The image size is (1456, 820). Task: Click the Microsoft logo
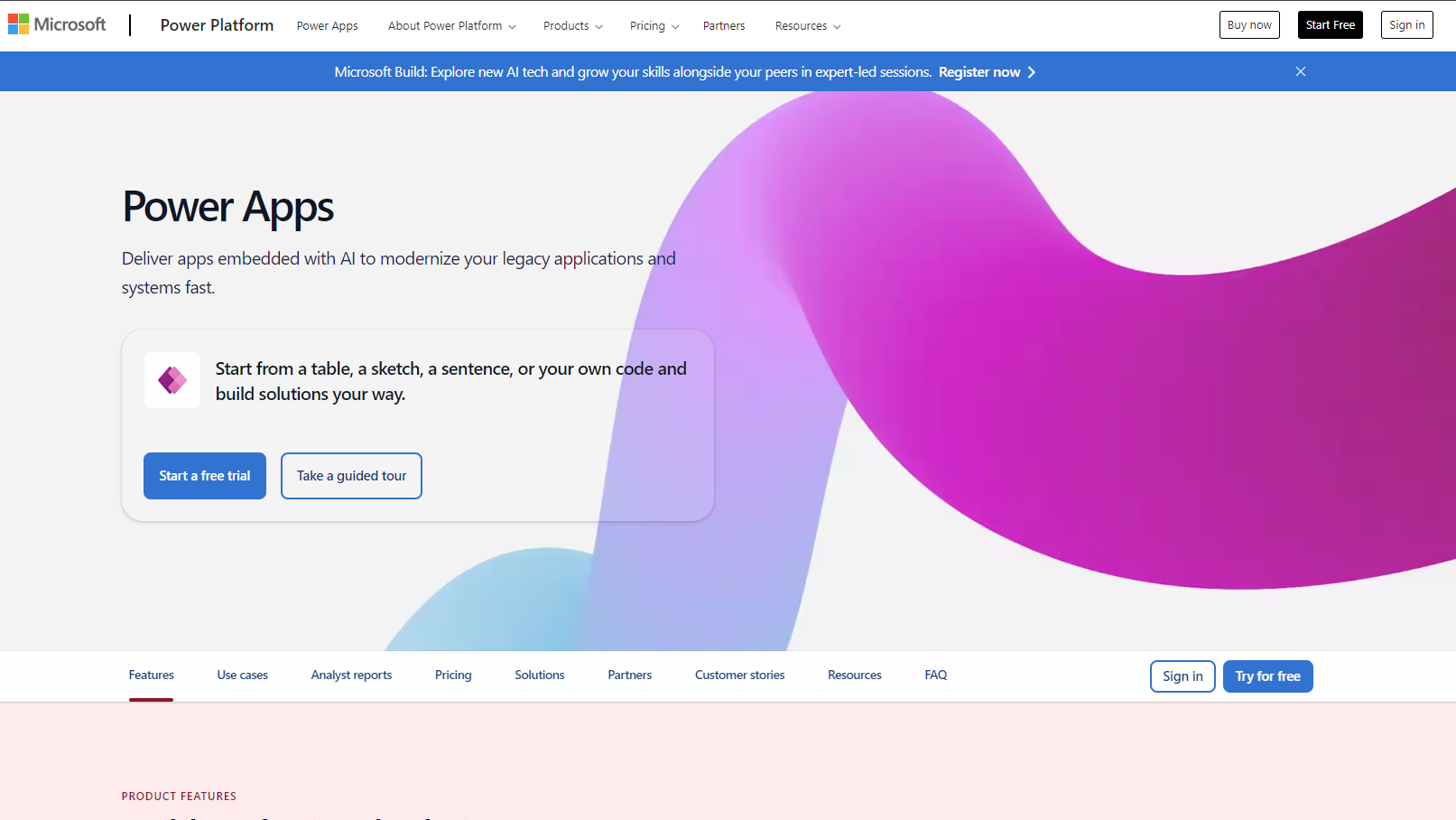(x=57, y=24)
